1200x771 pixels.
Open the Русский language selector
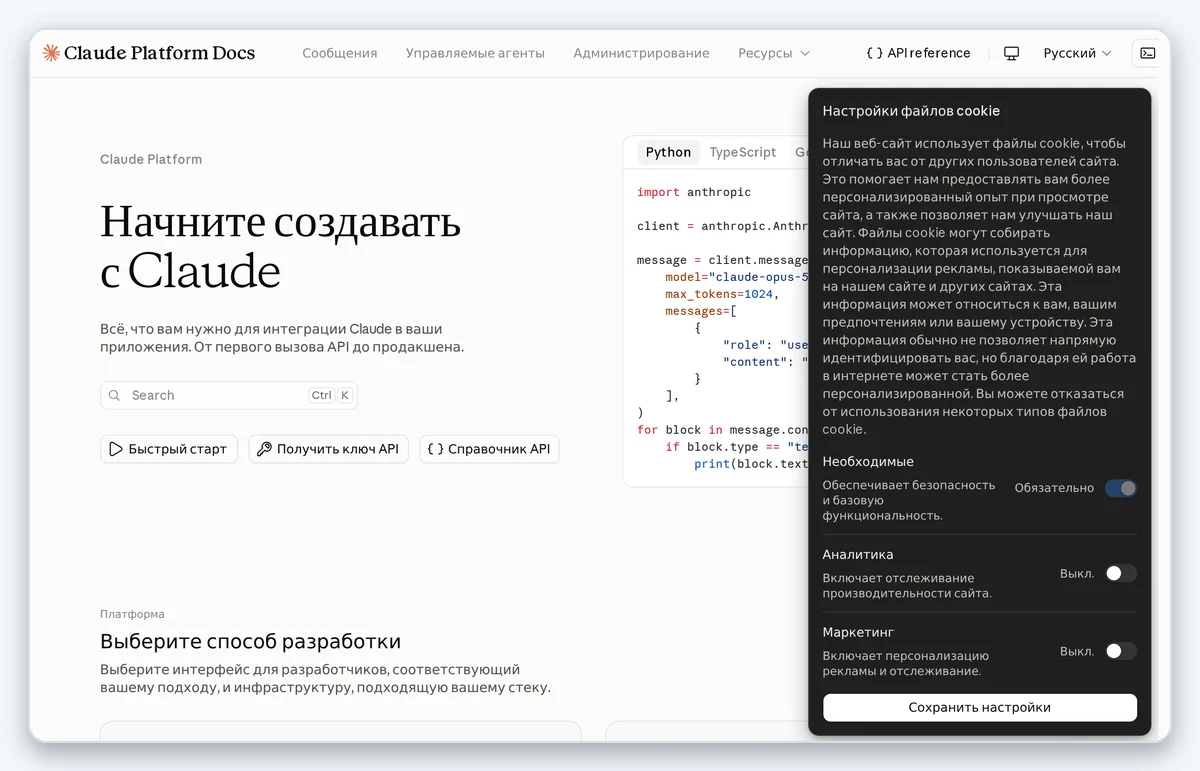[x=1077, y=53]
